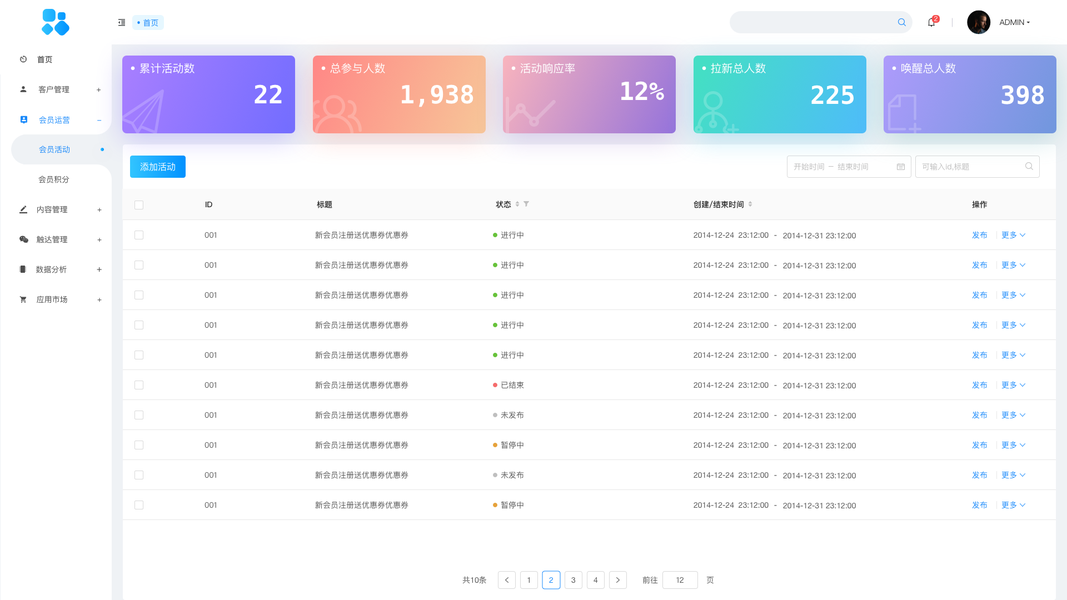This screenshot has height=600, width=1067.
Task: Check the first 未发布 row's checkbox
Action: pyautogui.click(x=139, y=415)
